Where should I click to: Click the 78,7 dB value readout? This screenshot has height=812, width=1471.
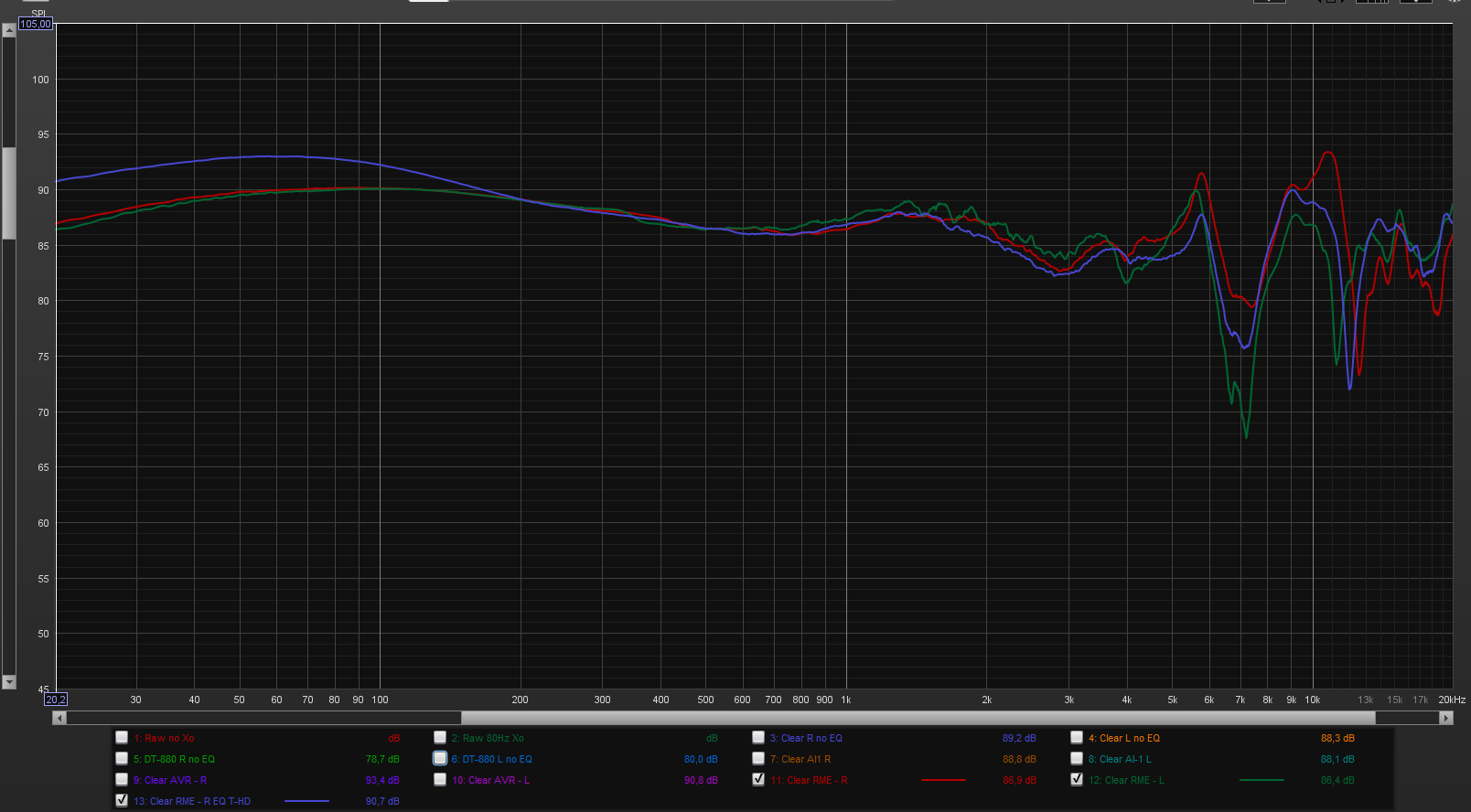point(382,759)
